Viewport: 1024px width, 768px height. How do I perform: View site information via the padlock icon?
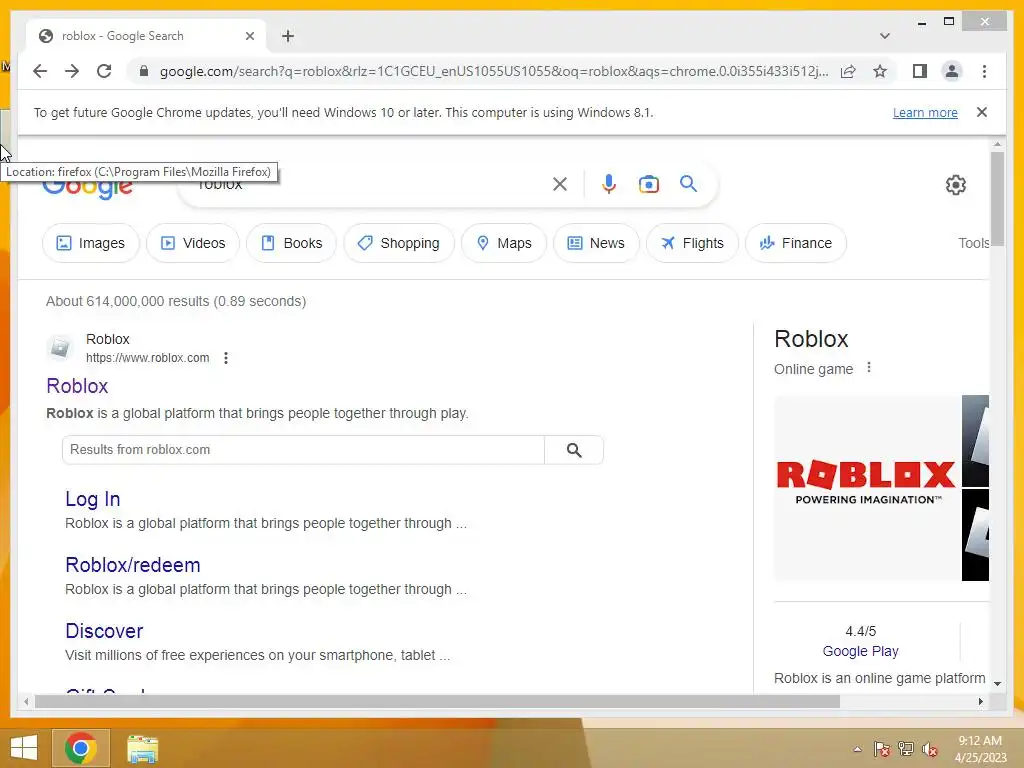(x=144, y=71)
